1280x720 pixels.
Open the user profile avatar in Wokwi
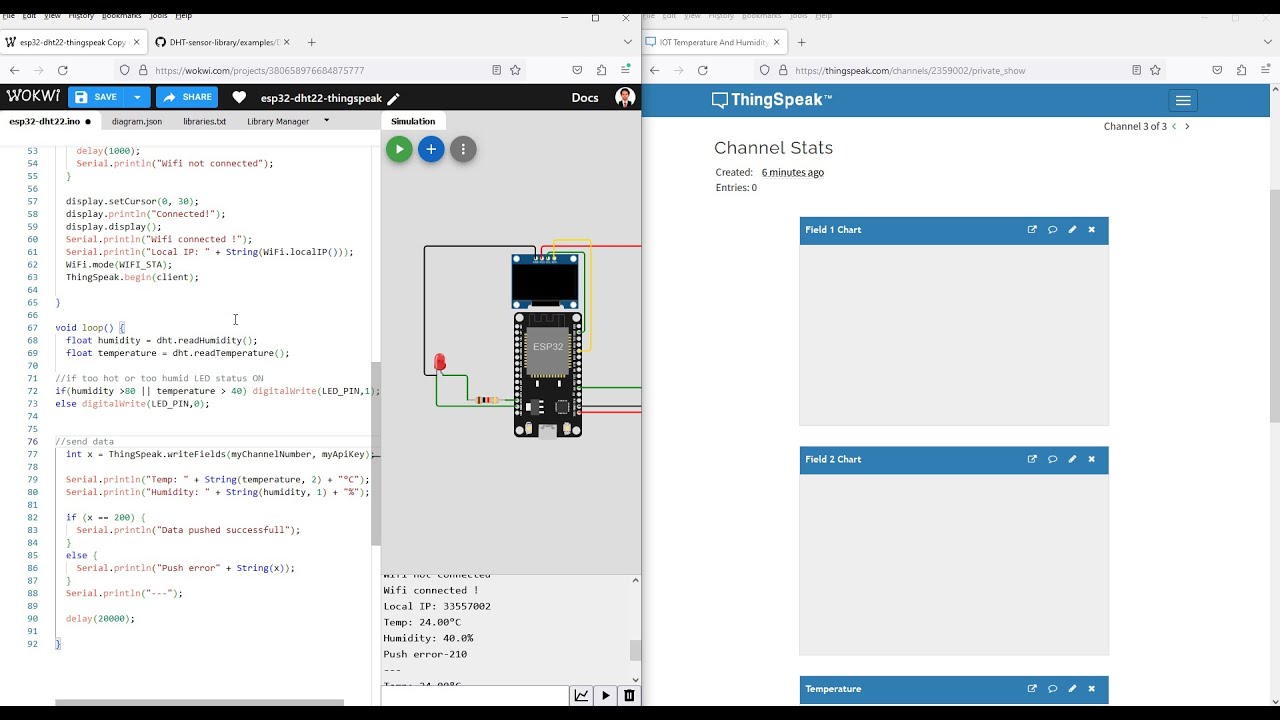pyautogui.click(x=625, y=98)
